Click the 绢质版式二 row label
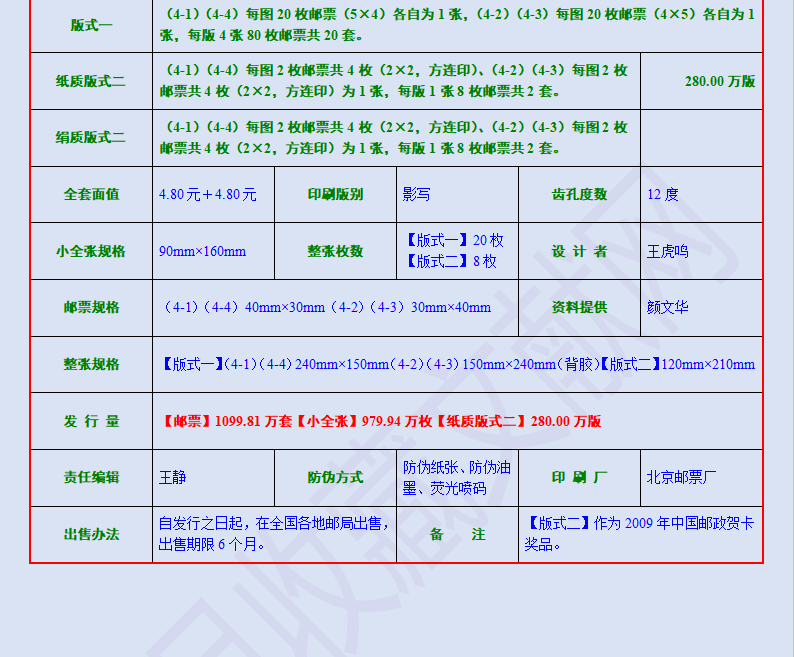The image size is (794, 657). tap(91, 138)
